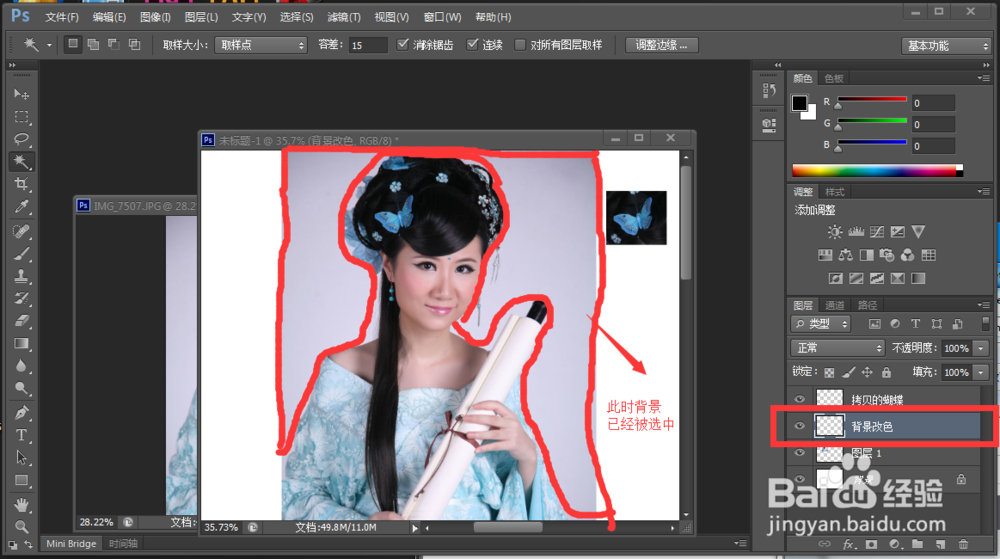Click the red R slider
The image size is (1000, 559).
872,100
